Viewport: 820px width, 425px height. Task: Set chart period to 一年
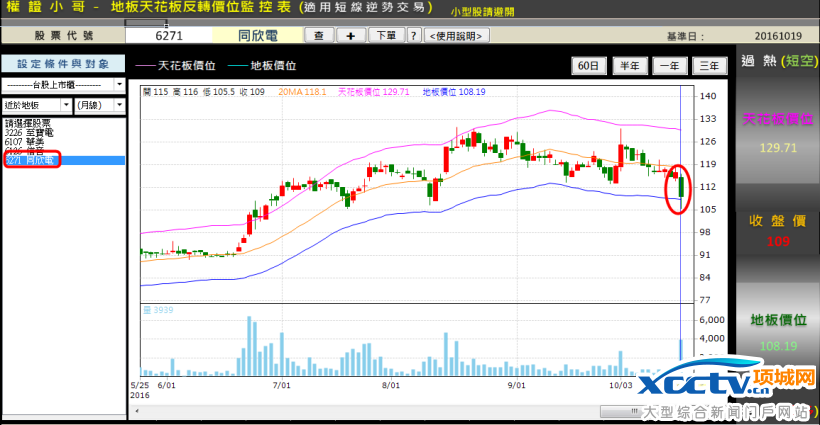click(670, 66)
